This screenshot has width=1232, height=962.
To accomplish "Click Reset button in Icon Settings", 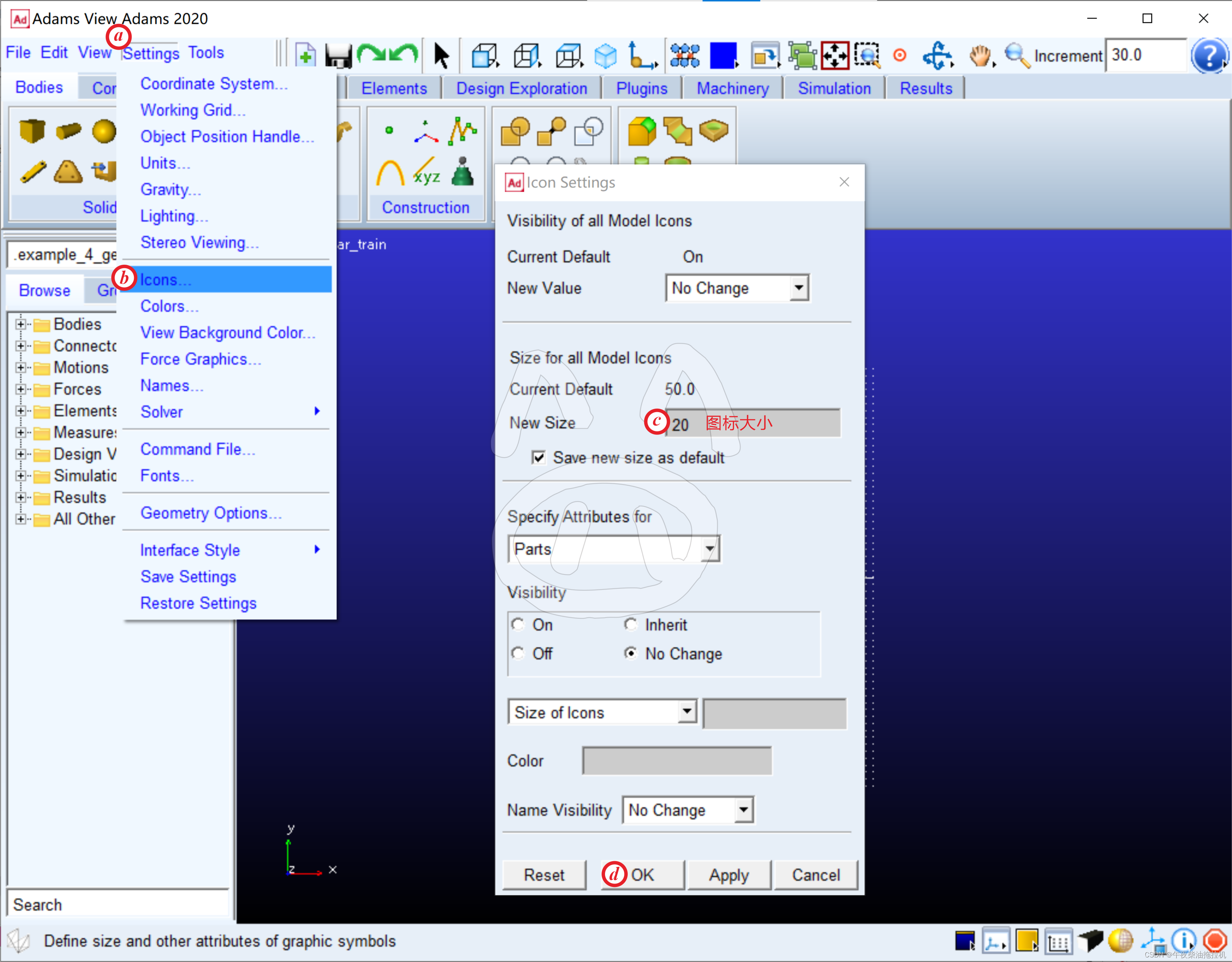I will tap(544, 873).
